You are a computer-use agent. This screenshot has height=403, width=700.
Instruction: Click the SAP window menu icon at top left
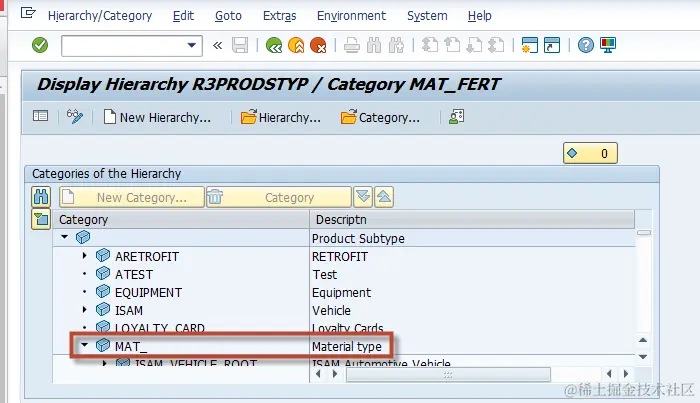(28, 12)
